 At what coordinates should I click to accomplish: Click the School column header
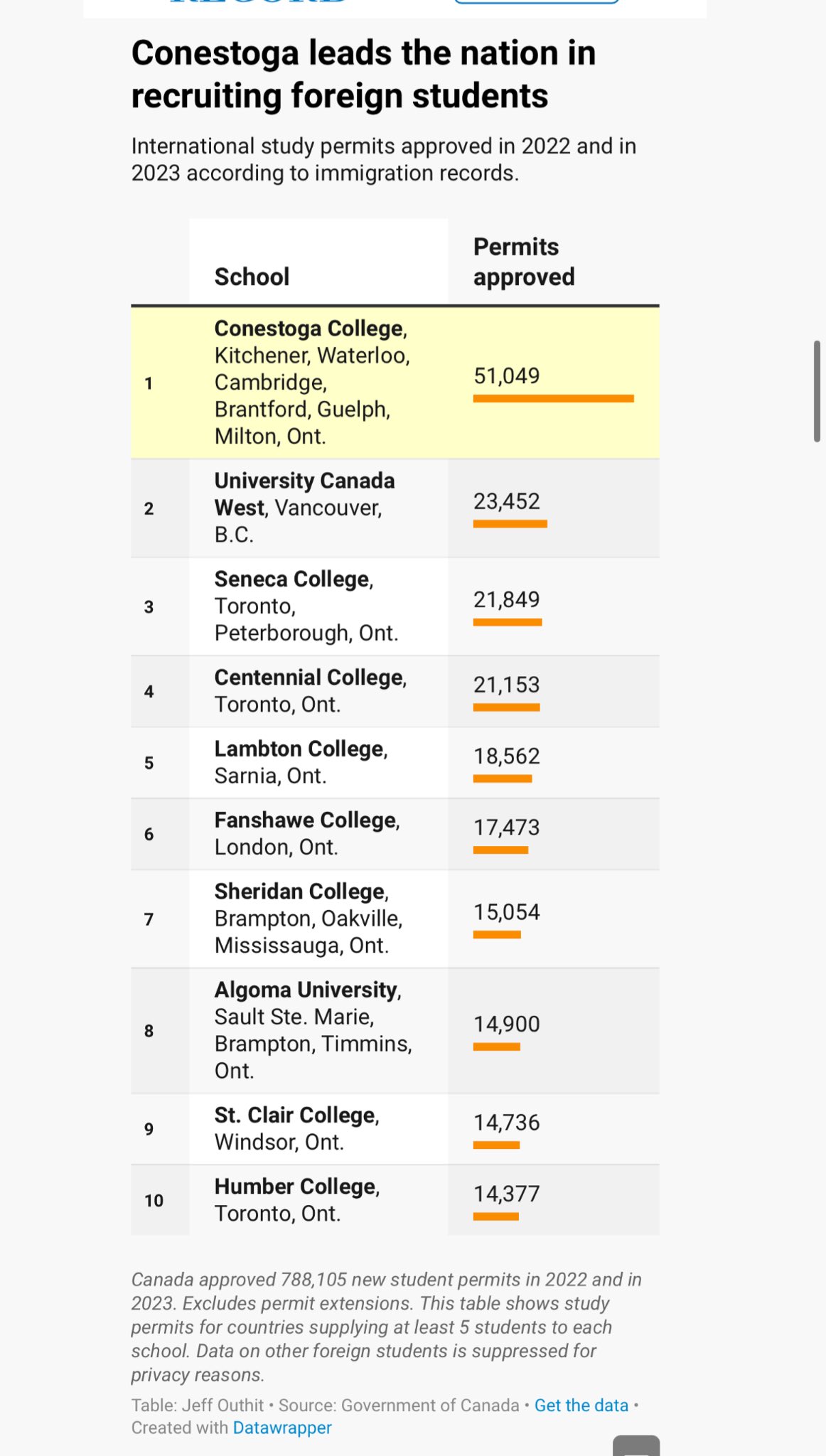252,277
